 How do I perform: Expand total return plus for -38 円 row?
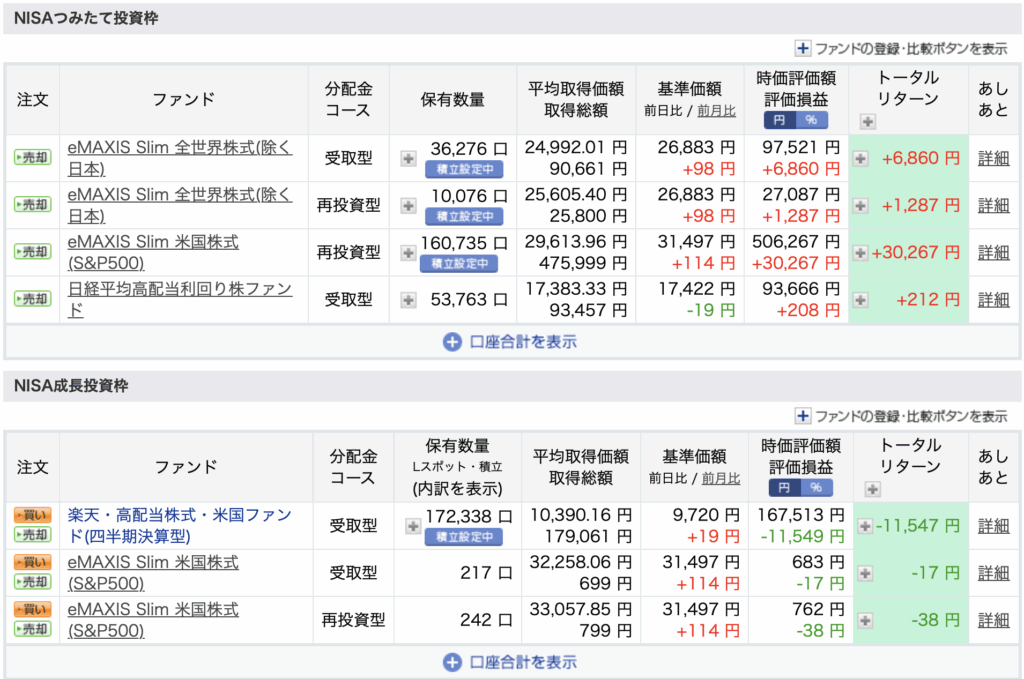coord(865,620)
